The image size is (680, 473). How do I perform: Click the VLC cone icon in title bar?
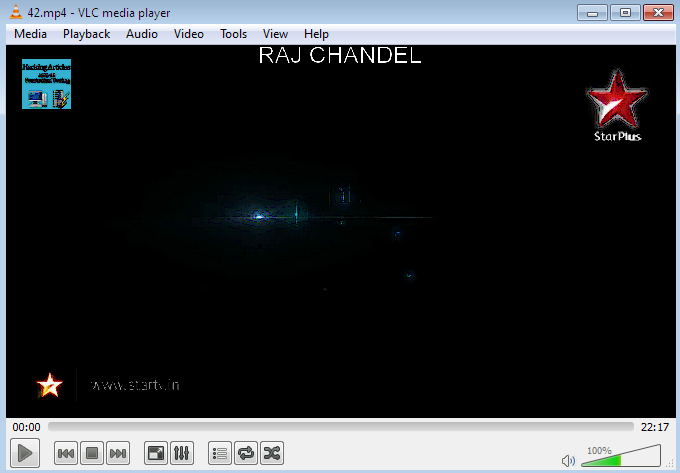pyautogui.click(x=16, y=12)
